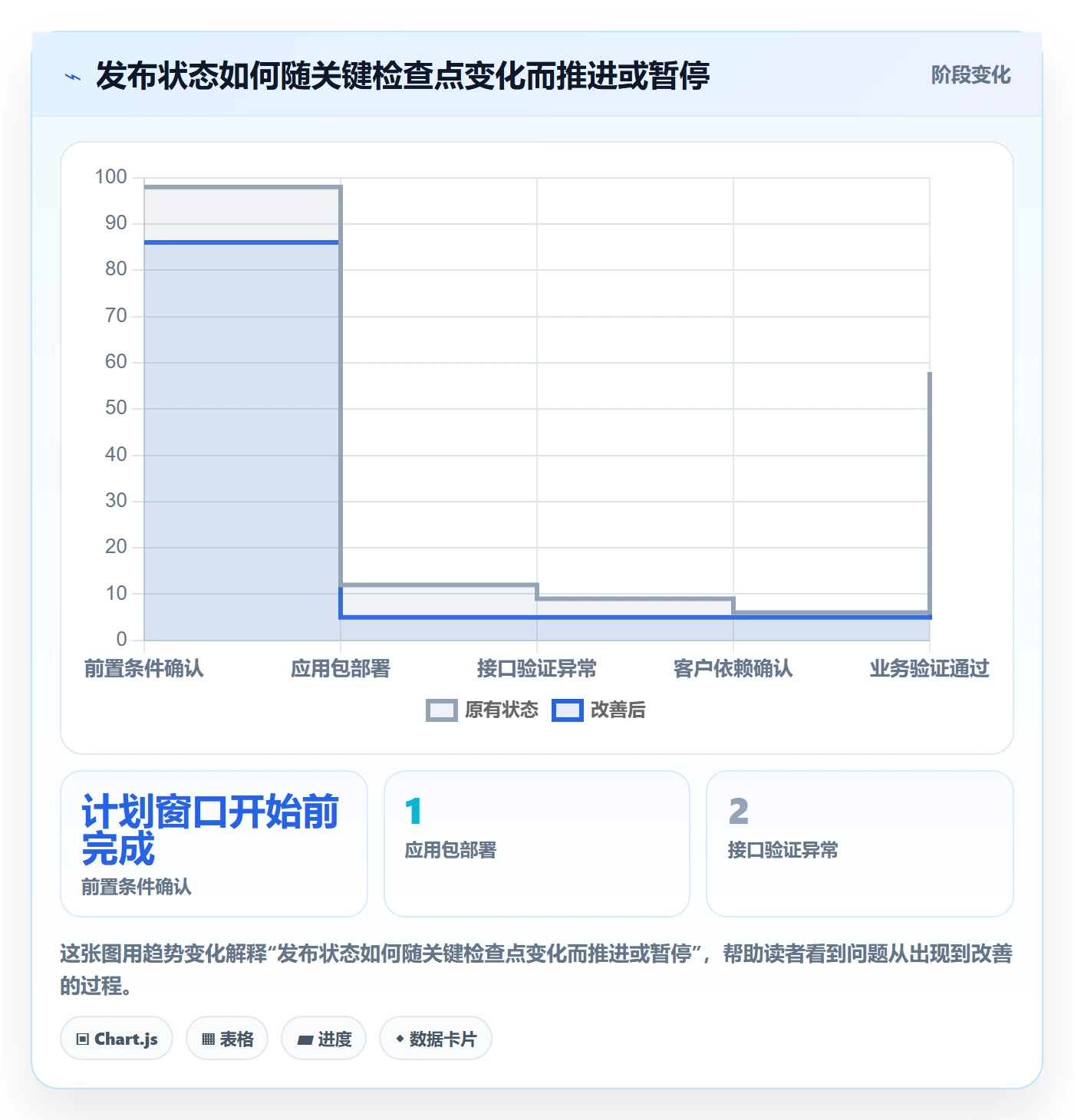The image size is (1074, 1120).
Task: Click the bar icon in 进度 chip
Action: 305,1040
